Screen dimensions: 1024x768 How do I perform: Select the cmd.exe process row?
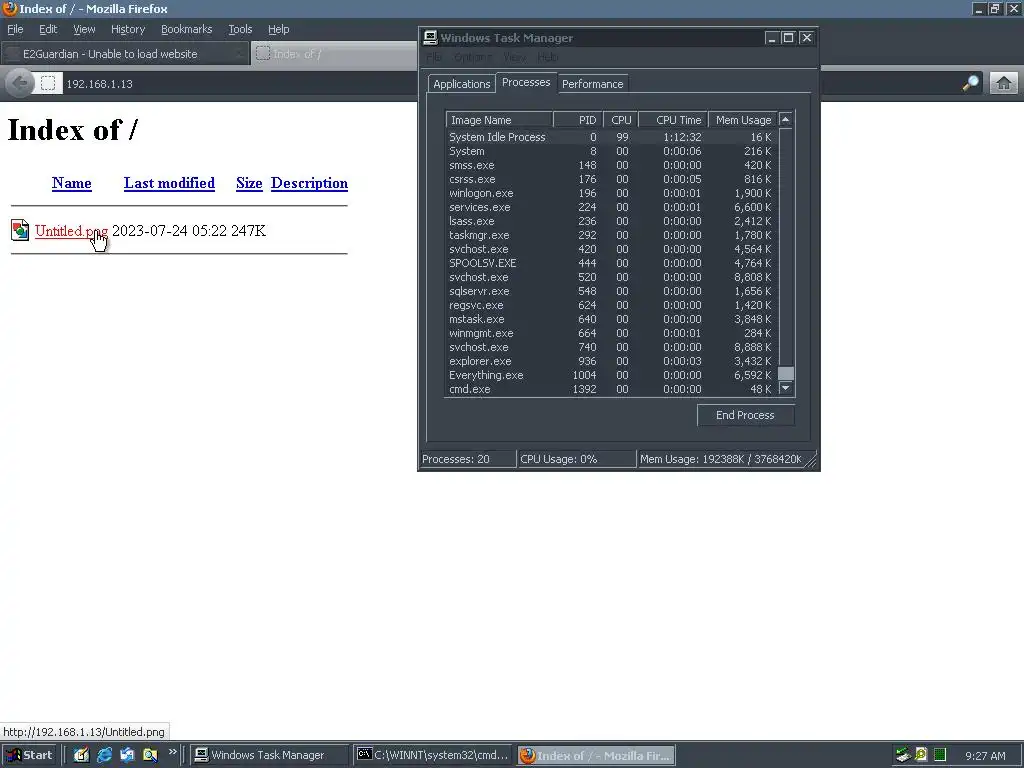[x=611, y=389]
